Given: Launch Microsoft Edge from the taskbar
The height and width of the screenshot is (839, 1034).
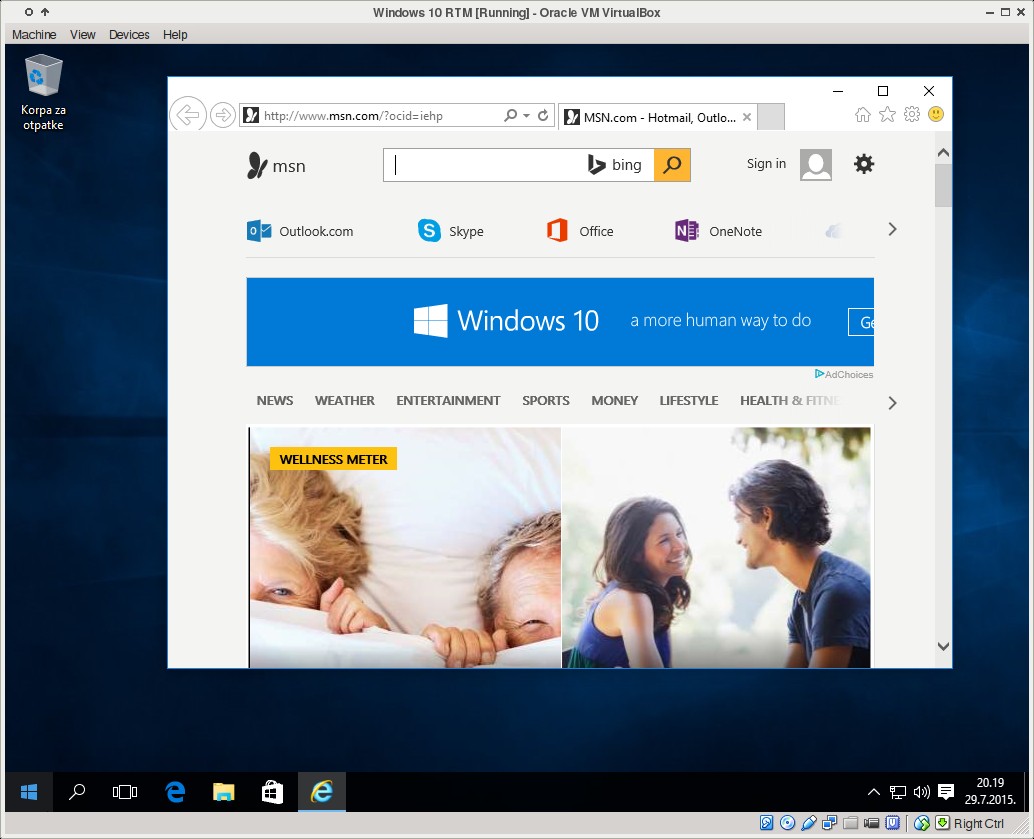Looking at the screenshot, I should (175, 792).
